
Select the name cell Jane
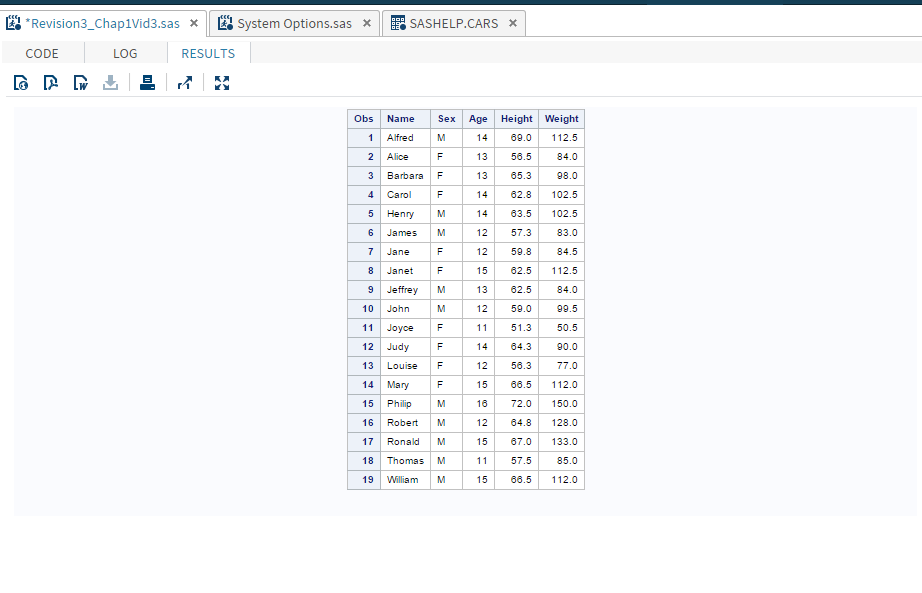click(406, 252)
